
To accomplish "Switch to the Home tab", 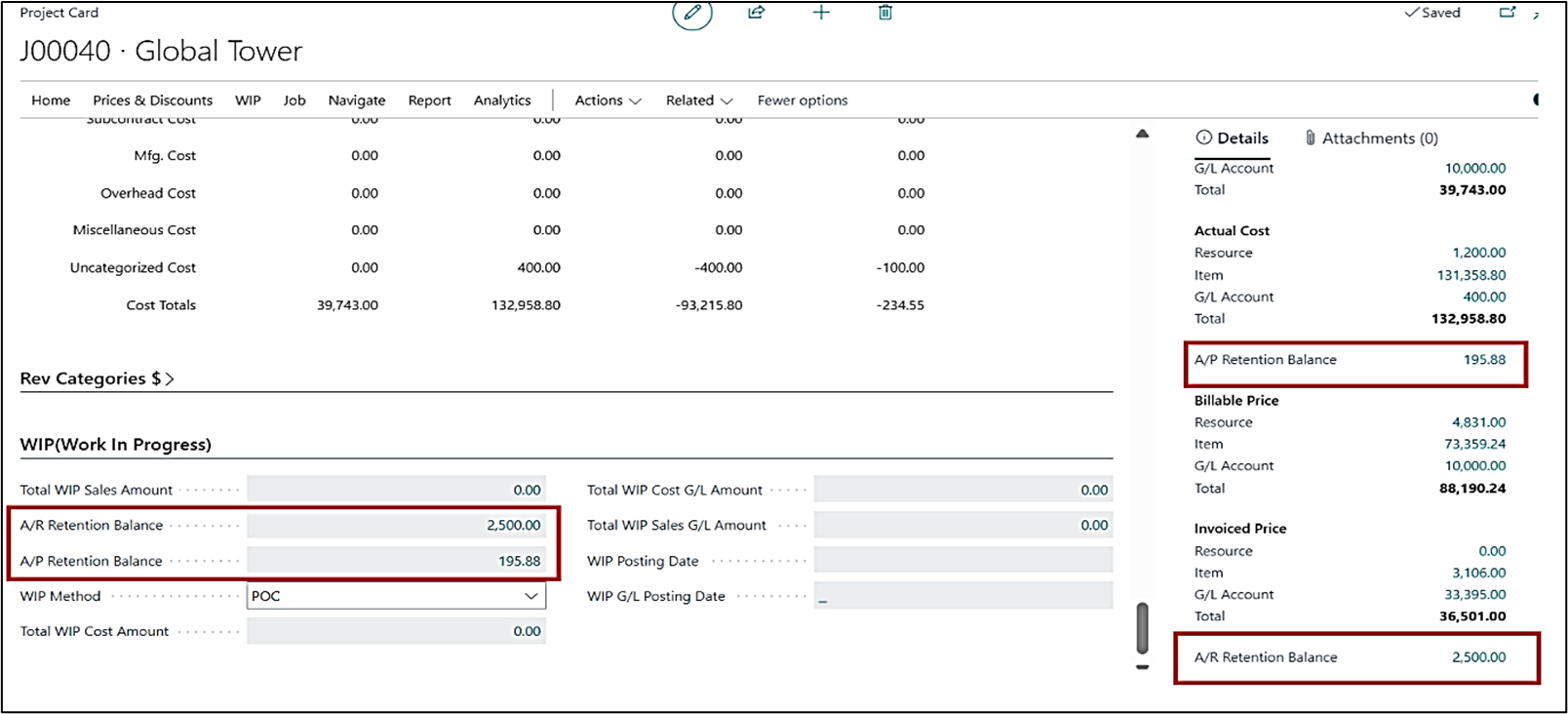I will pos(51,100).
